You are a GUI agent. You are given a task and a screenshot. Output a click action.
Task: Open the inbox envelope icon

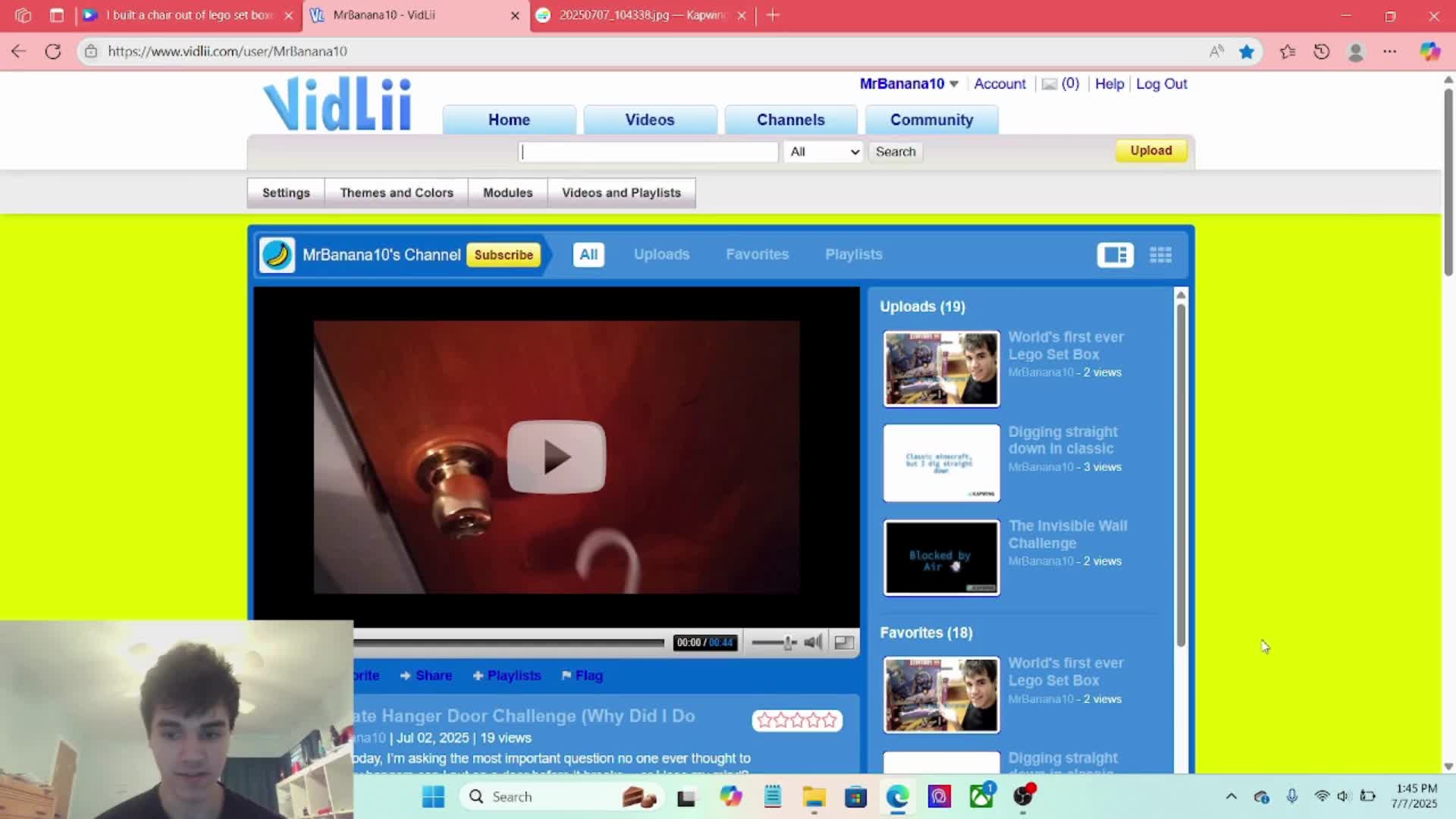tap(1050, 84)
